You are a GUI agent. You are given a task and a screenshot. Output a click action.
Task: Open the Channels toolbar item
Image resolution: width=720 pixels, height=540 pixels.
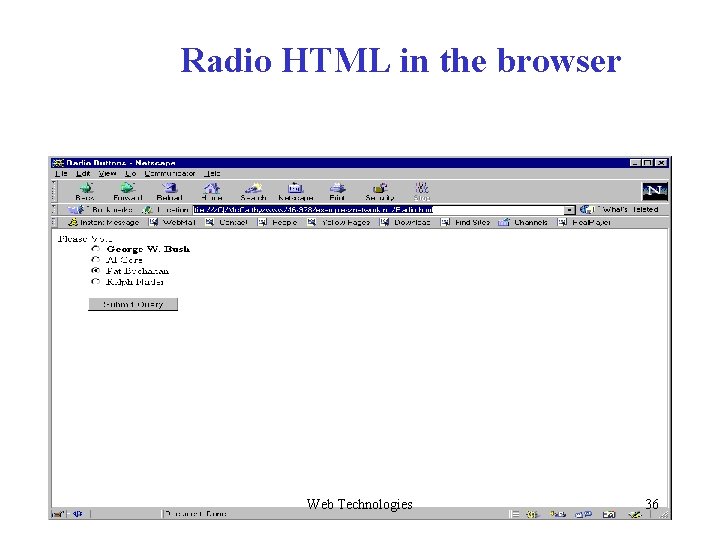click(523, 222)
